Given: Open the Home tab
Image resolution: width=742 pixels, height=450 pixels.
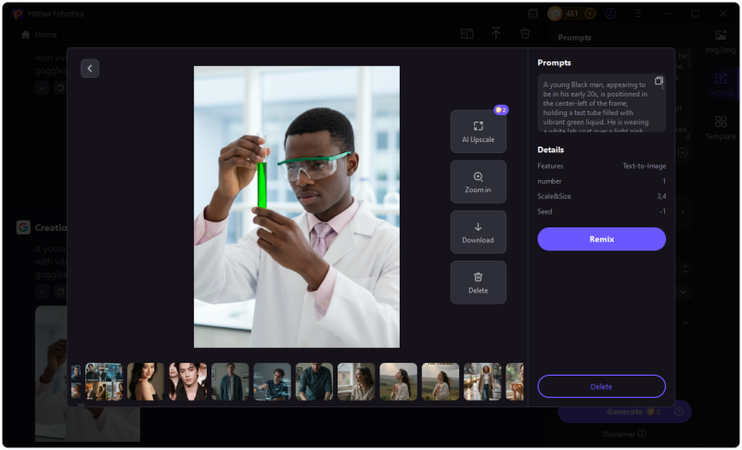Looking at the screenshot, I should pyautogui.click(x=39, y=35).
